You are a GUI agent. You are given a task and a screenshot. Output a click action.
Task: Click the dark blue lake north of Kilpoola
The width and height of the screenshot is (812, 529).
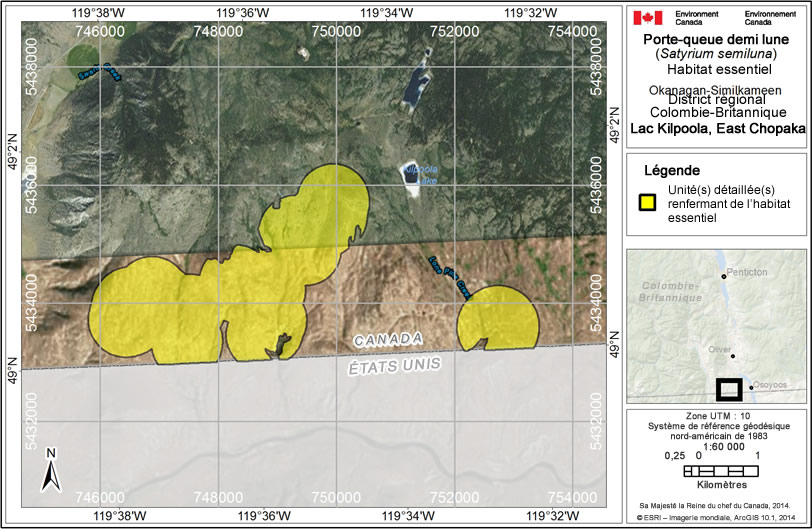click(x=414, y=88)
